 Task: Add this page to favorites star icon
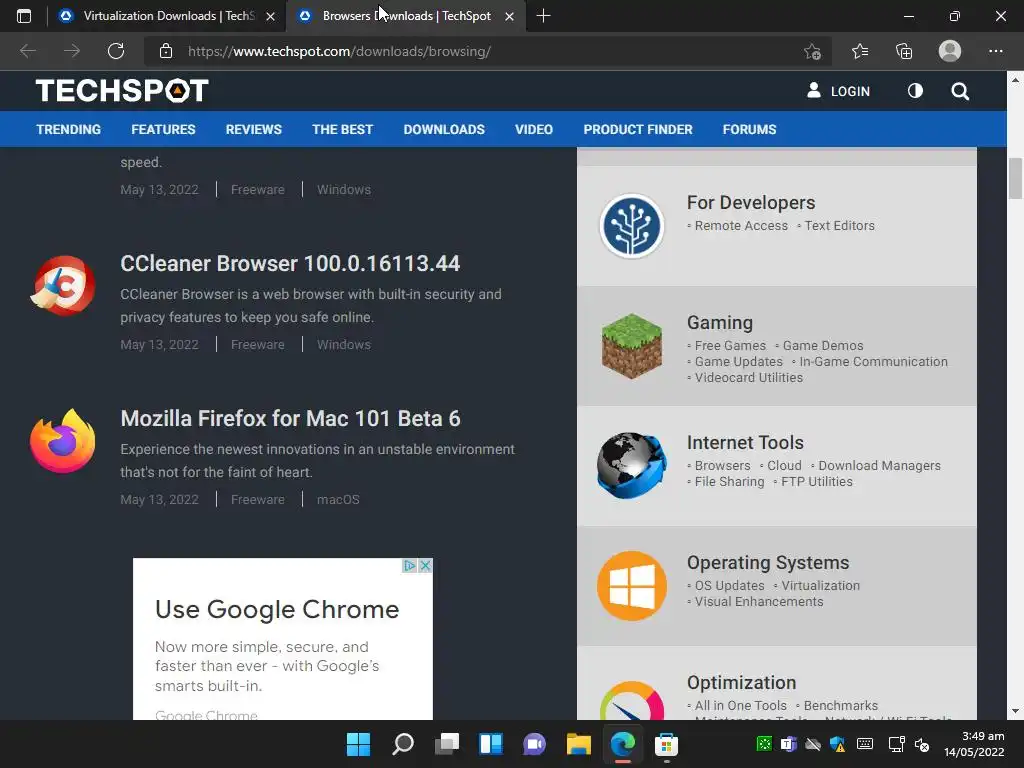point(812,52)
